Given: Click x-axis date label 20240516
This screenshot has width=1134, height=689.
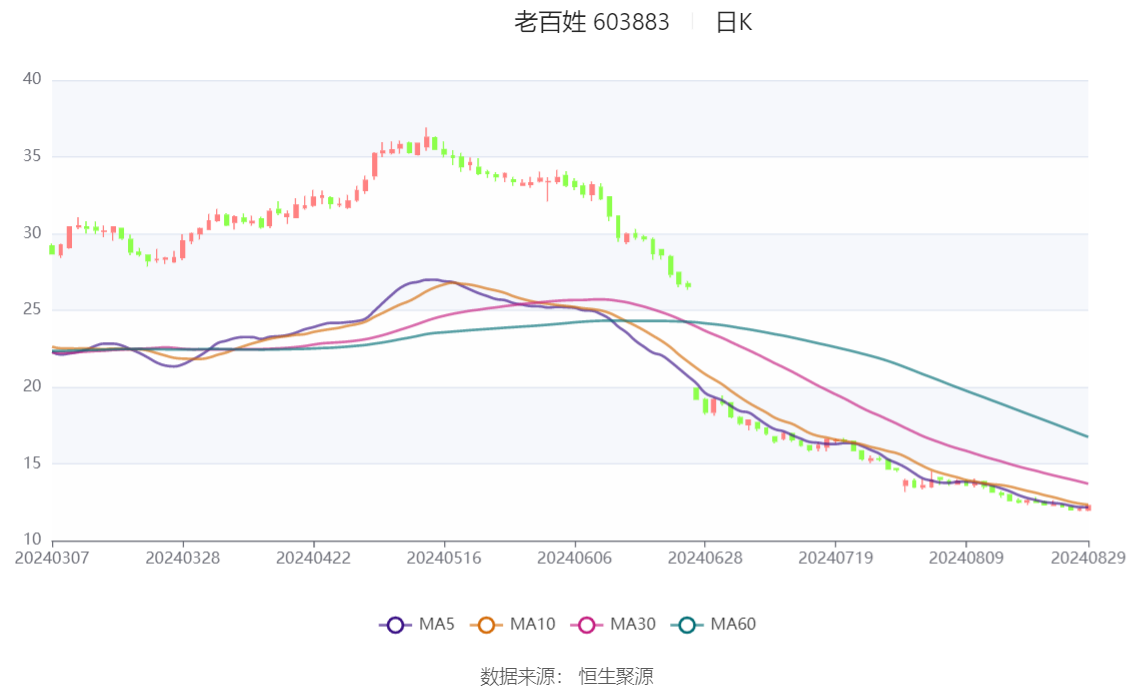Looking at the screenshot, I should point(444,558).
